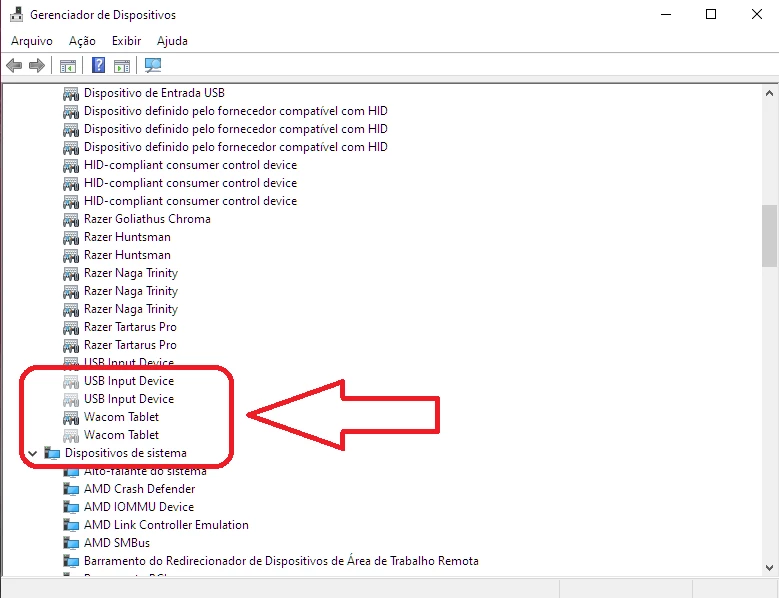The height and width of the screenshot is (598, 779).
Task: Click the scrollbar down arrow
Action: tap(769, 568)
